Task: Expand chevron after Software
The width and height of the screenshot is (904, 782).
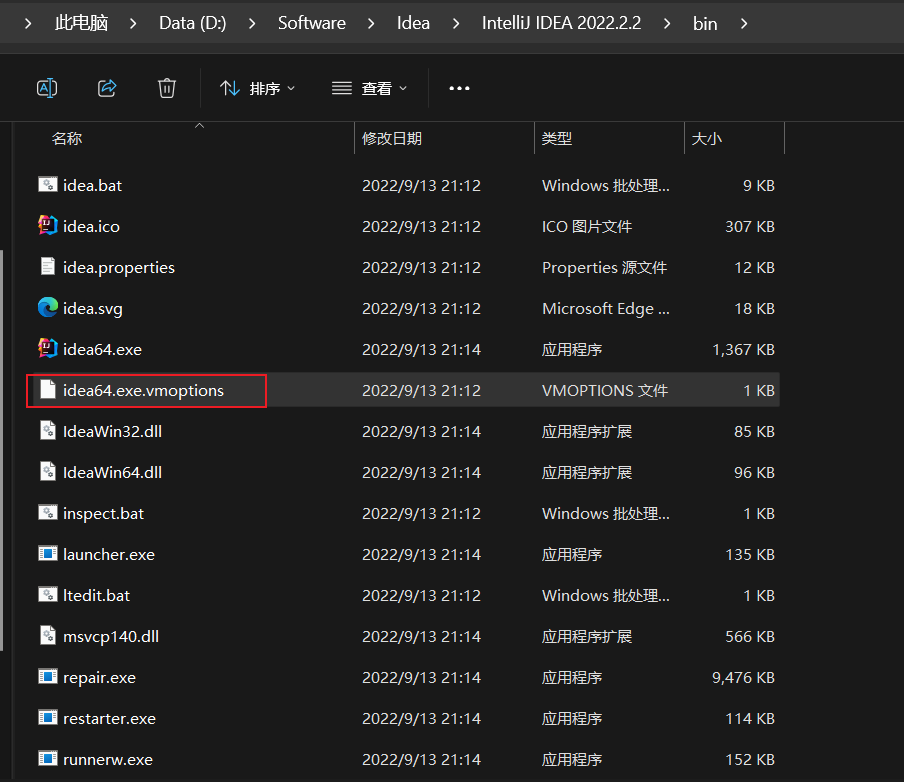Action: coord(371,24)
